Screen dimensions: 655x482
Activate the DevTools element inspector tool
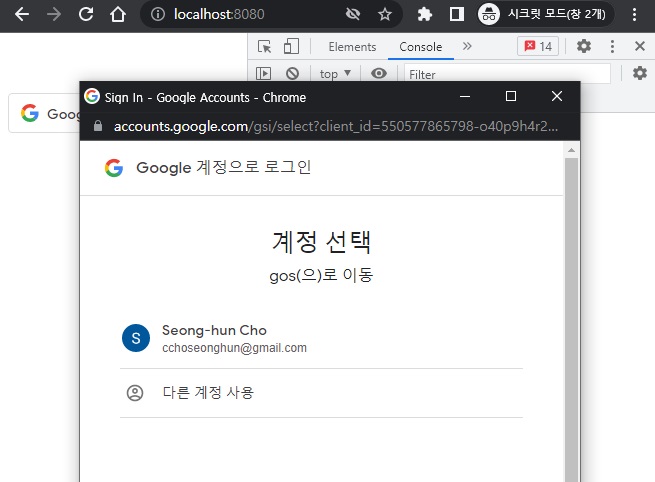pyautogui.click(x=264, y=46)
